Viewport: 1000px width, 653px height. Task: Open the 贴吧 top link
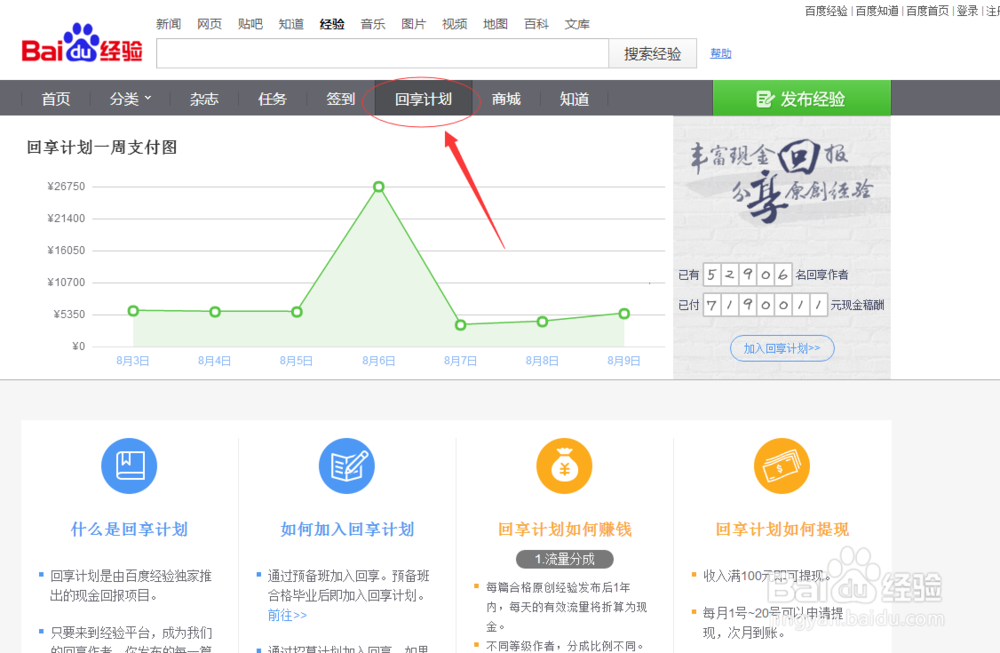tap(250, 24)
